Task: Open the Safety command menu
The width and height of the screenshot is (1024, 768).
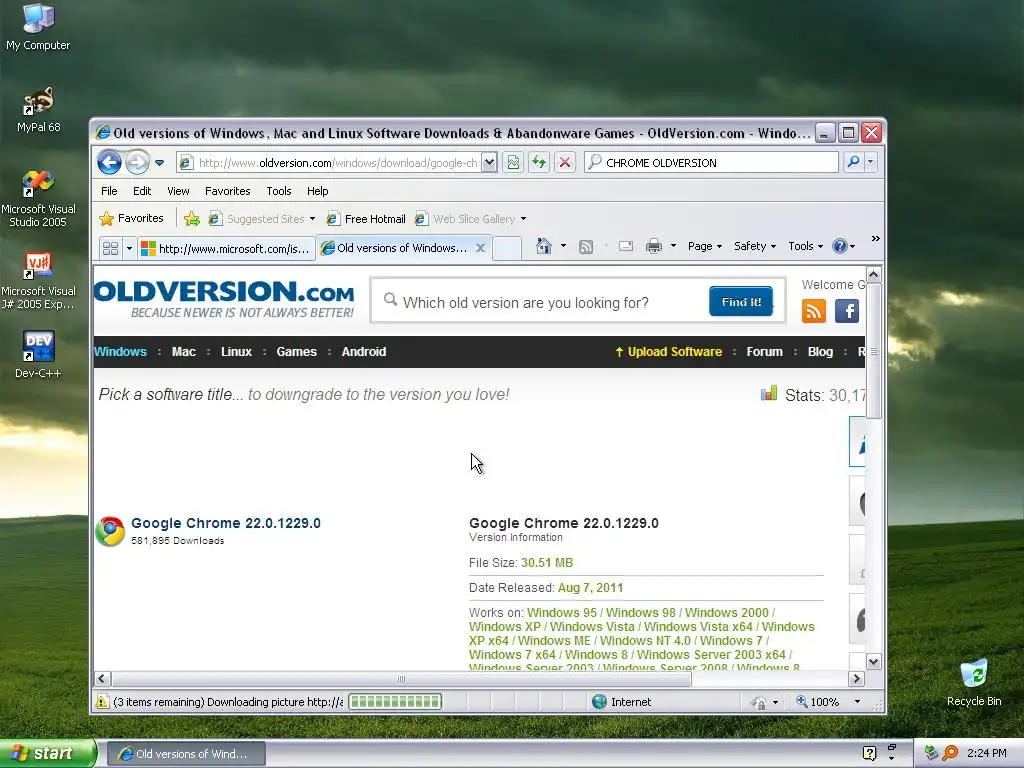Action: (754, 246)
